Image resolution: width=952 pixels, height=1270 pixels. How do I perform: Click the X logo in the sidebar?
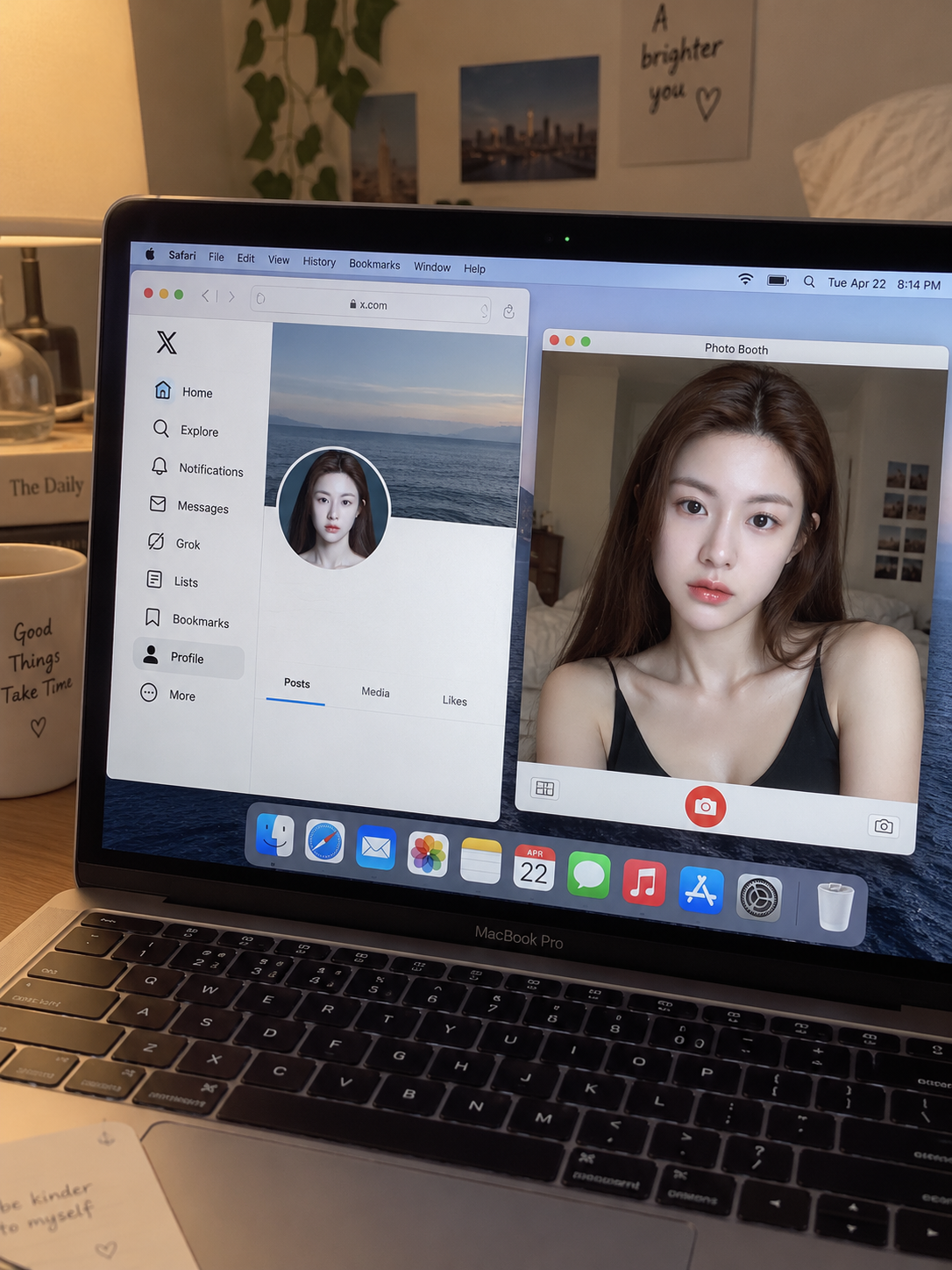coord(167,342)
